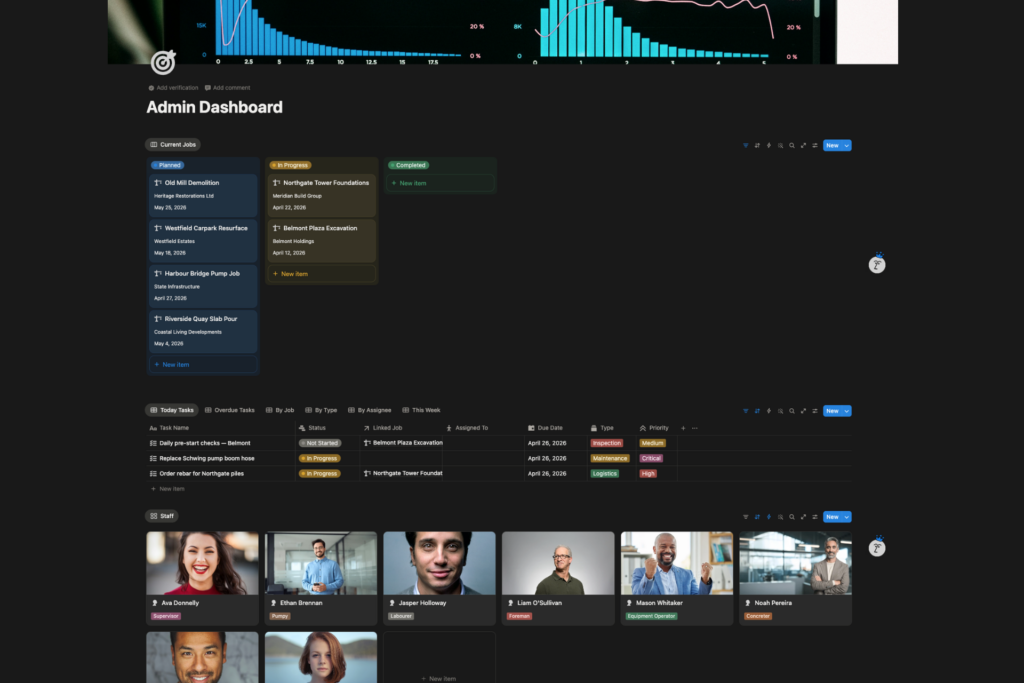Open New dropdown arrow in Staff toolbar
Viewport: 1024px width, 683px height.
point(846,517)
